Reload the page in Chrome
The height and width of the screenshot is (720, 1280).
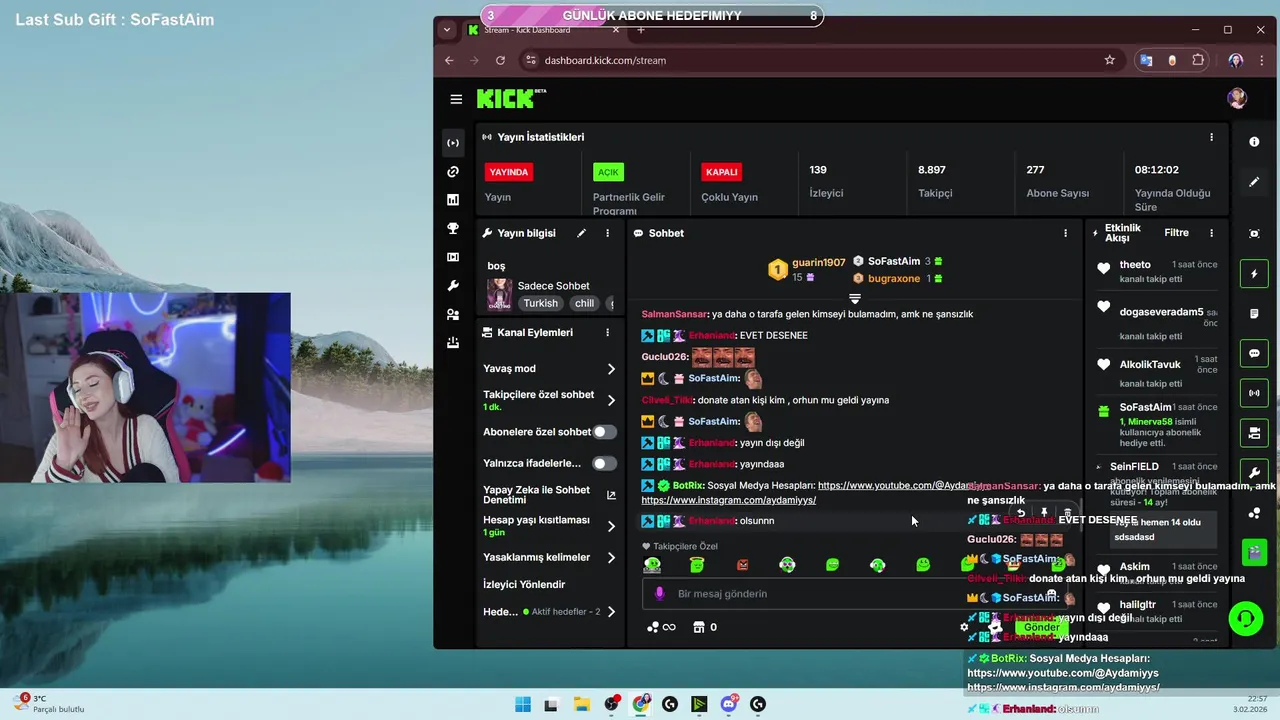click(x=500, y=60)
